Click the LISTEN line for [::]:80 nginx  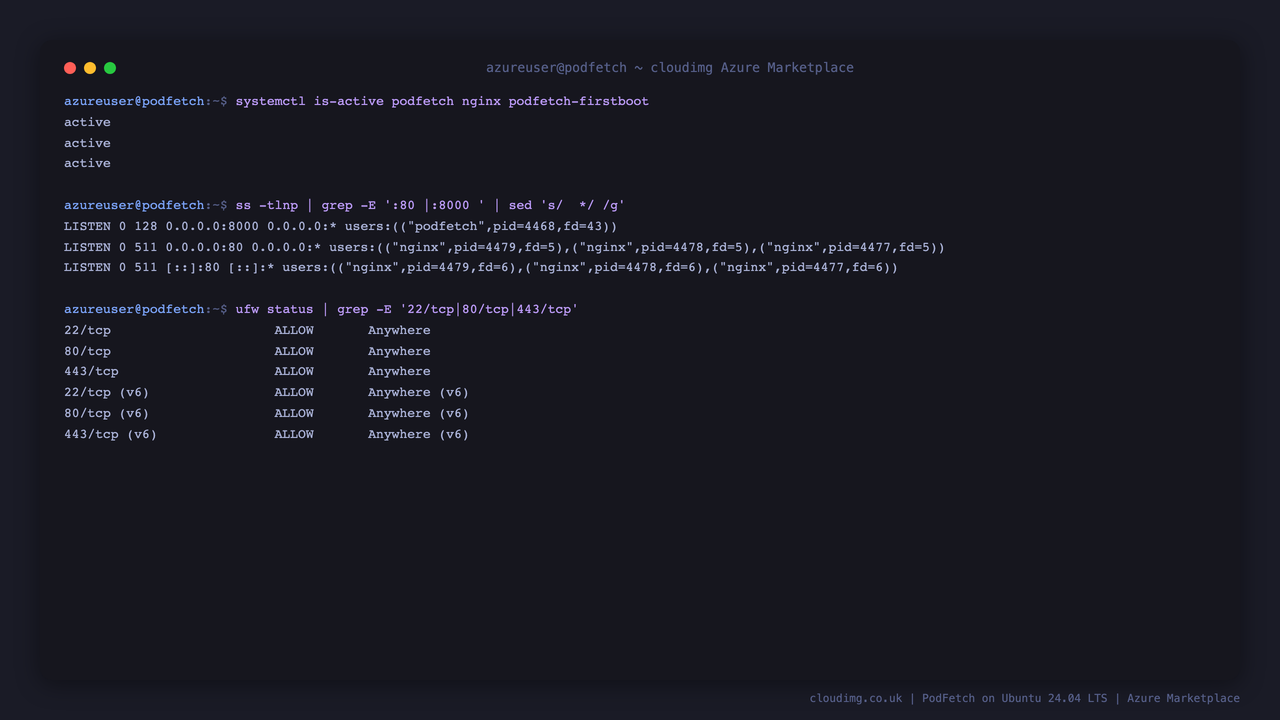(481, 267)
